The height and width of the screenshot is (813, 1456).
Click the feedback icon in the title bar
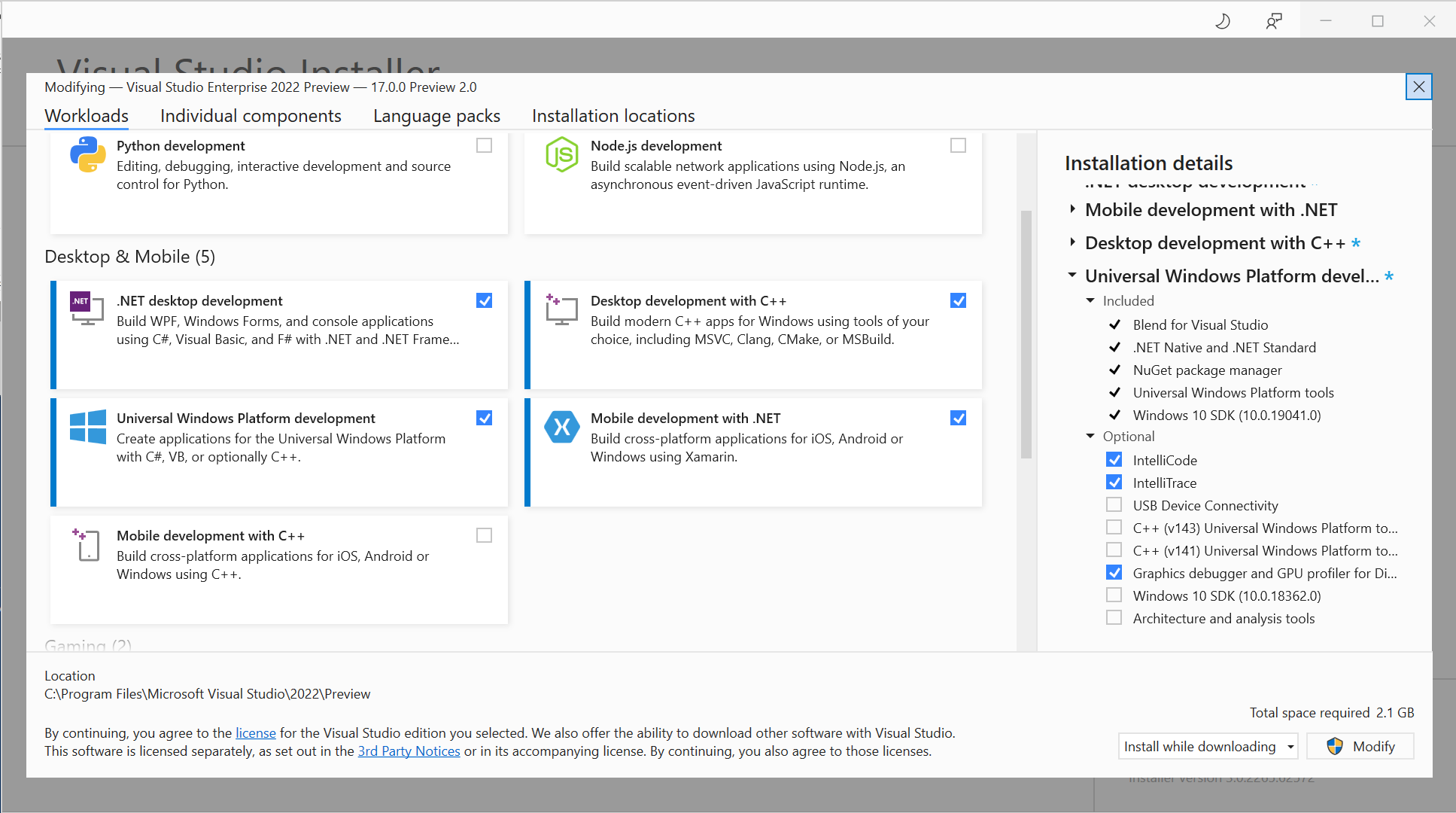pos(1273,20)
